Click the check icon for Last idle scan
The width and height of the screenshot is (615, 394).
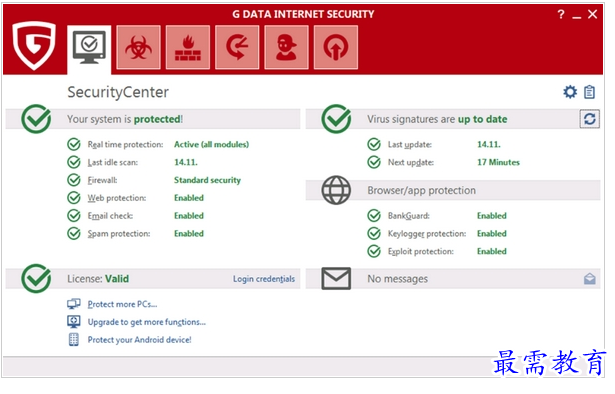coord(74,162)
